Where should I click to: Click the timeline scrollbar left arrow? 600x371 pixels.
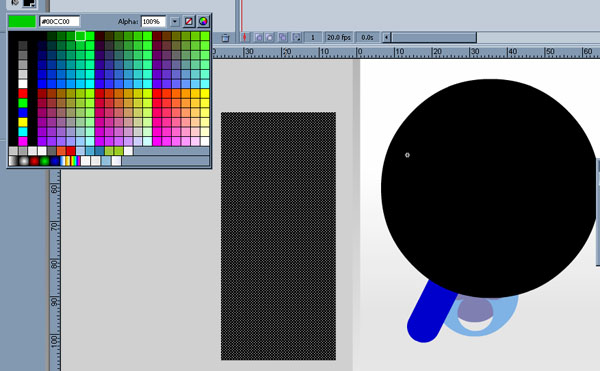[386, 37]
